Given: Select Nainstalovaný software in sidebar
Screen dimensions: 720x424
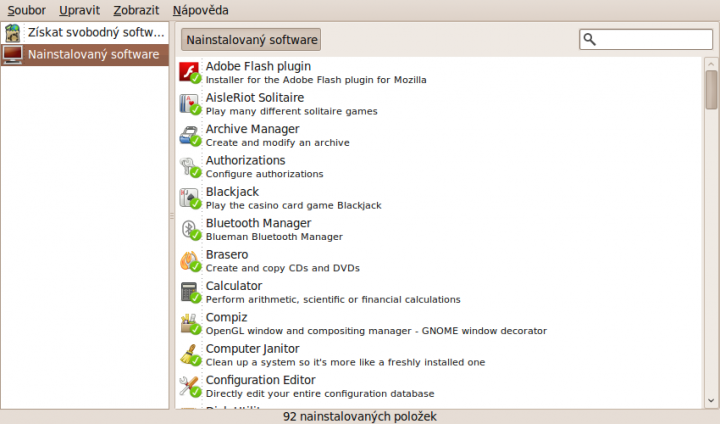Looking at the screenshot, I should tap(85, 55).
